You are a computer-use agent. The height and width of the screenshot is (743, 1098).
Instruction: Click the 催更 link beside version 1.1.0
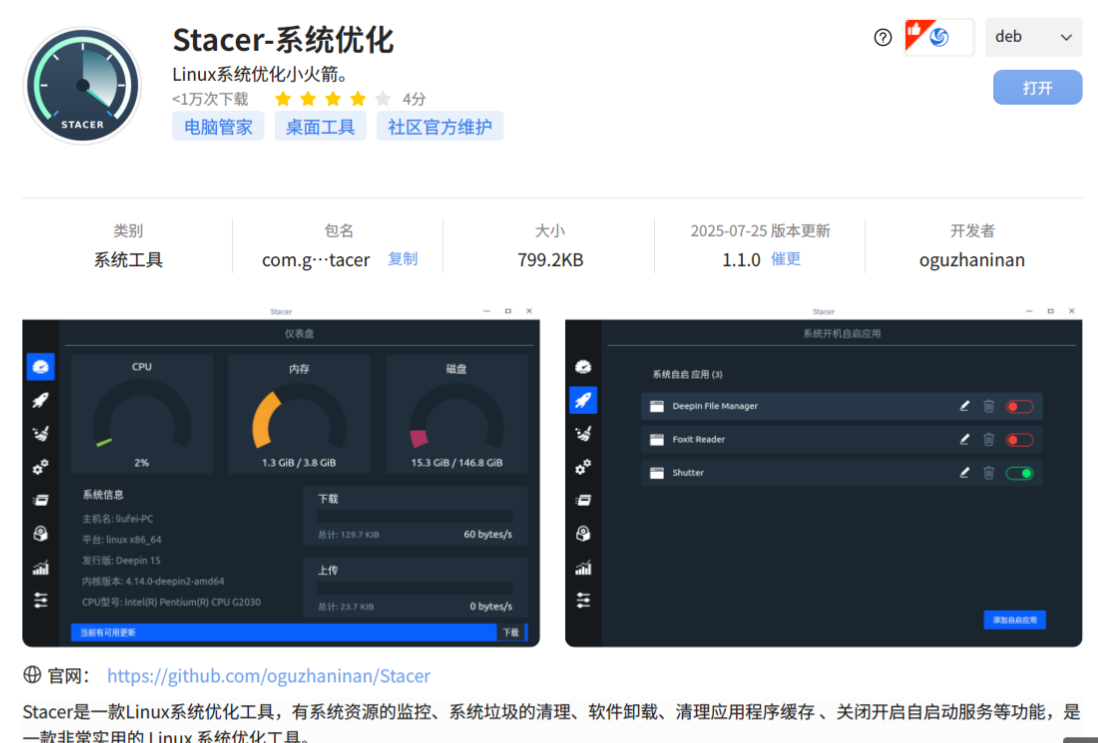(x=786, y=259)
